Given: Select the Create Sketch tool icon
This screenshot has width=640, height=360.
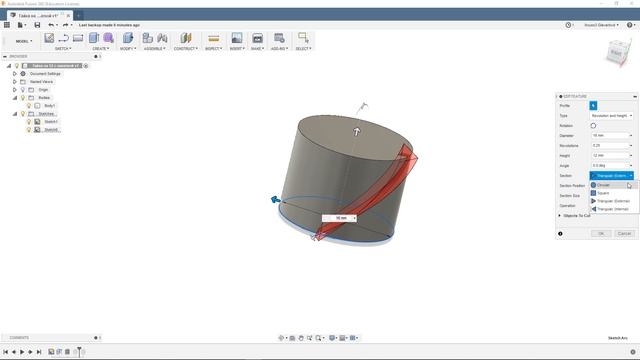Looking at the screenshot, I should click(x=49, y=38).
